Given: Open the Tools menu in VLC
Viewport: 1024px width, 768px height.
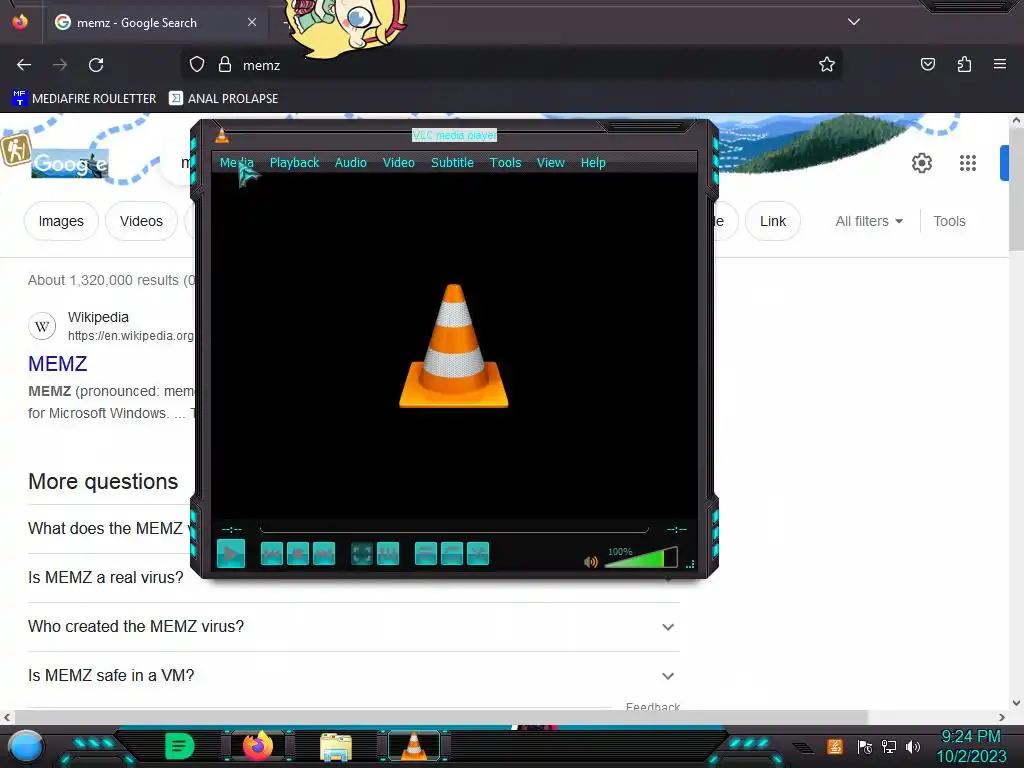Looking at the screenshot, I should (505, 163).
